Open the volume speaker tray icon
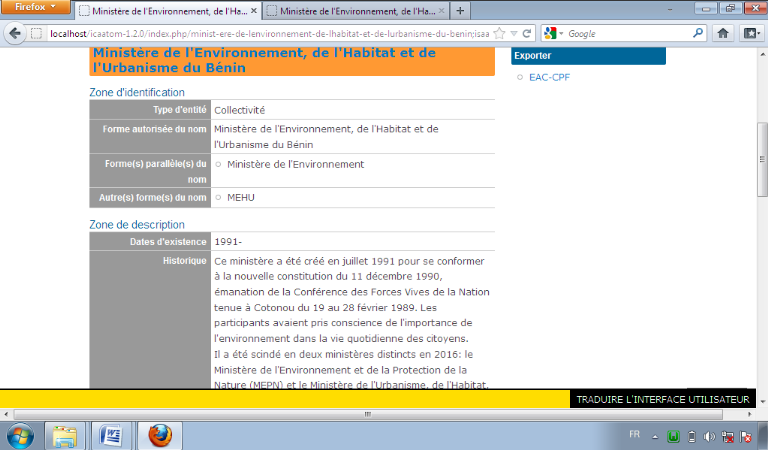The image size is (768, 450). (709, 436)
